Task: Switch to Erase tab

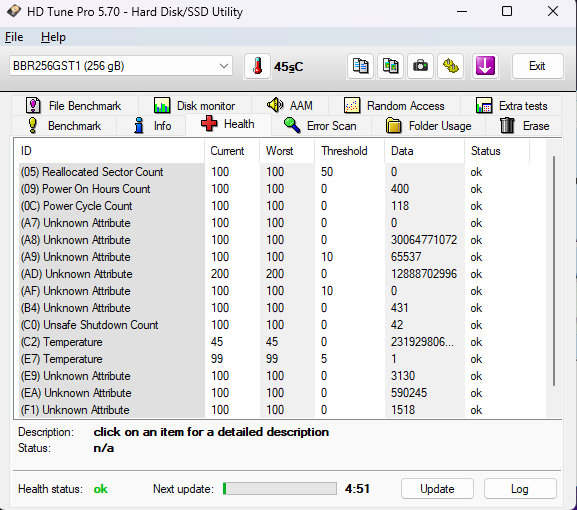Action: tap(524, 125)
